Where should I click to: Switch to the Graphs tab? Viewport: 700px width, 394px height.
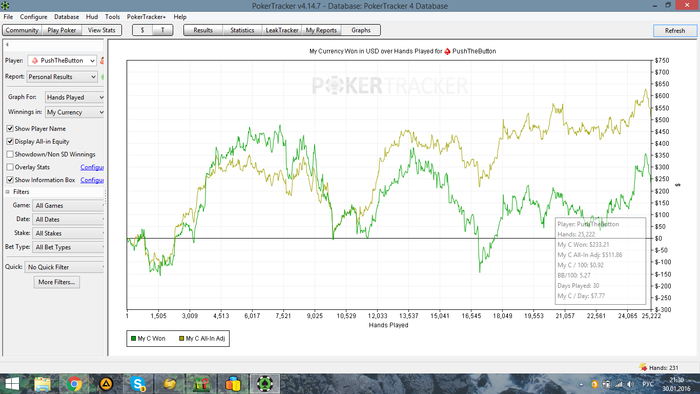tap(361, 30)
